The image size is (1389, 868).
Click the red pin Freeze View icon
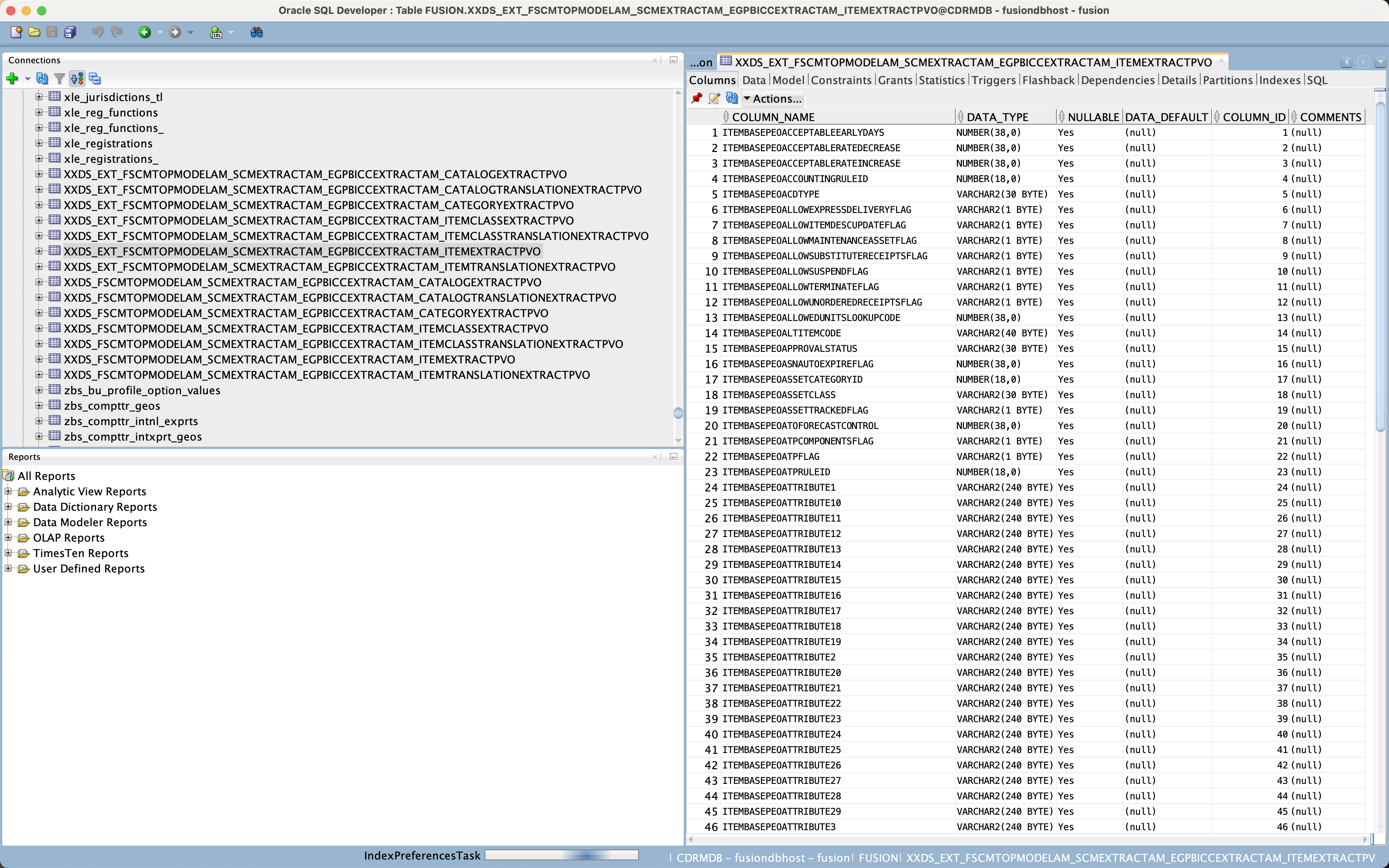tap(697, 98)
